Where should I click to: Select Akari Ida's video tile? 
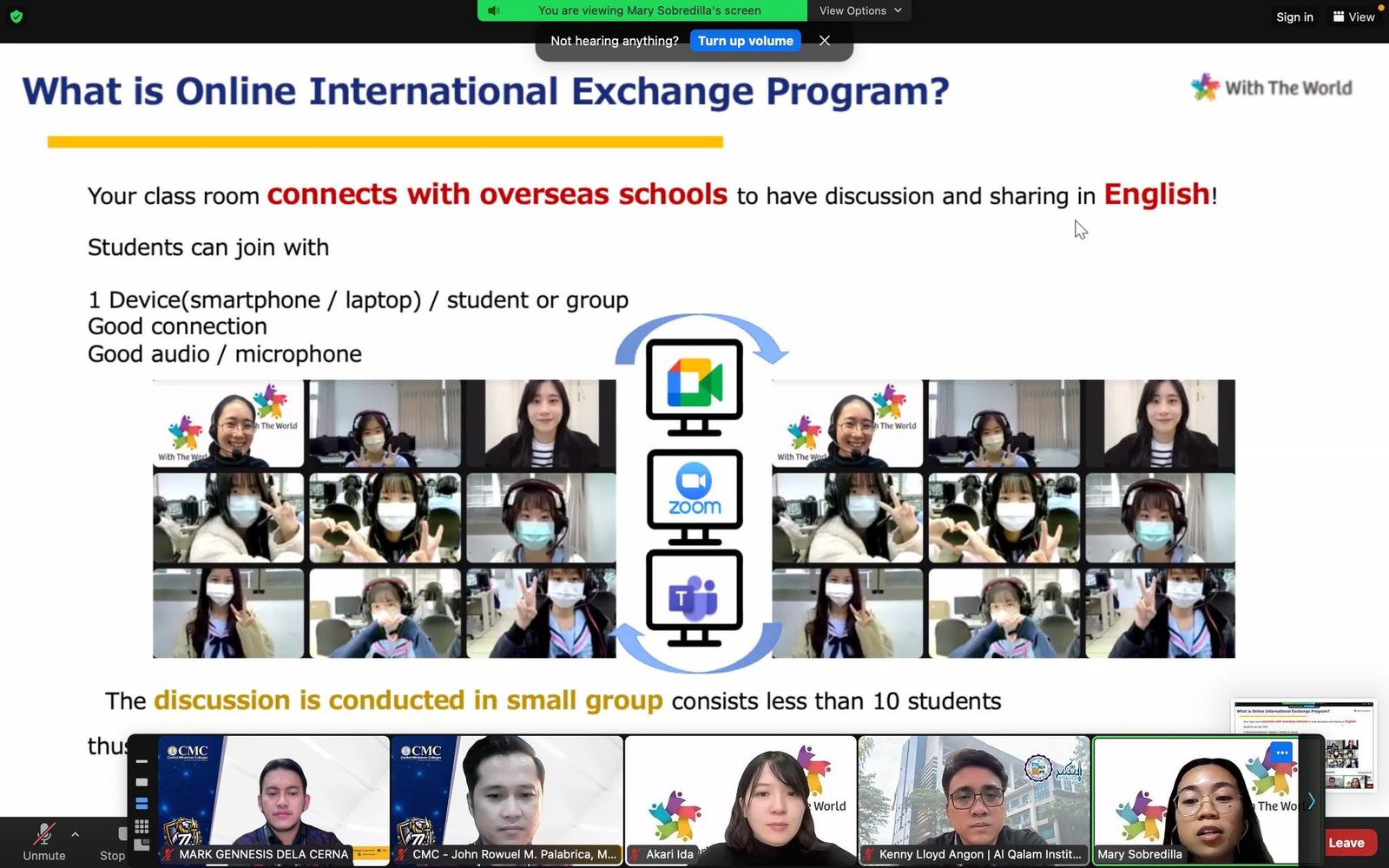point(741,800)
